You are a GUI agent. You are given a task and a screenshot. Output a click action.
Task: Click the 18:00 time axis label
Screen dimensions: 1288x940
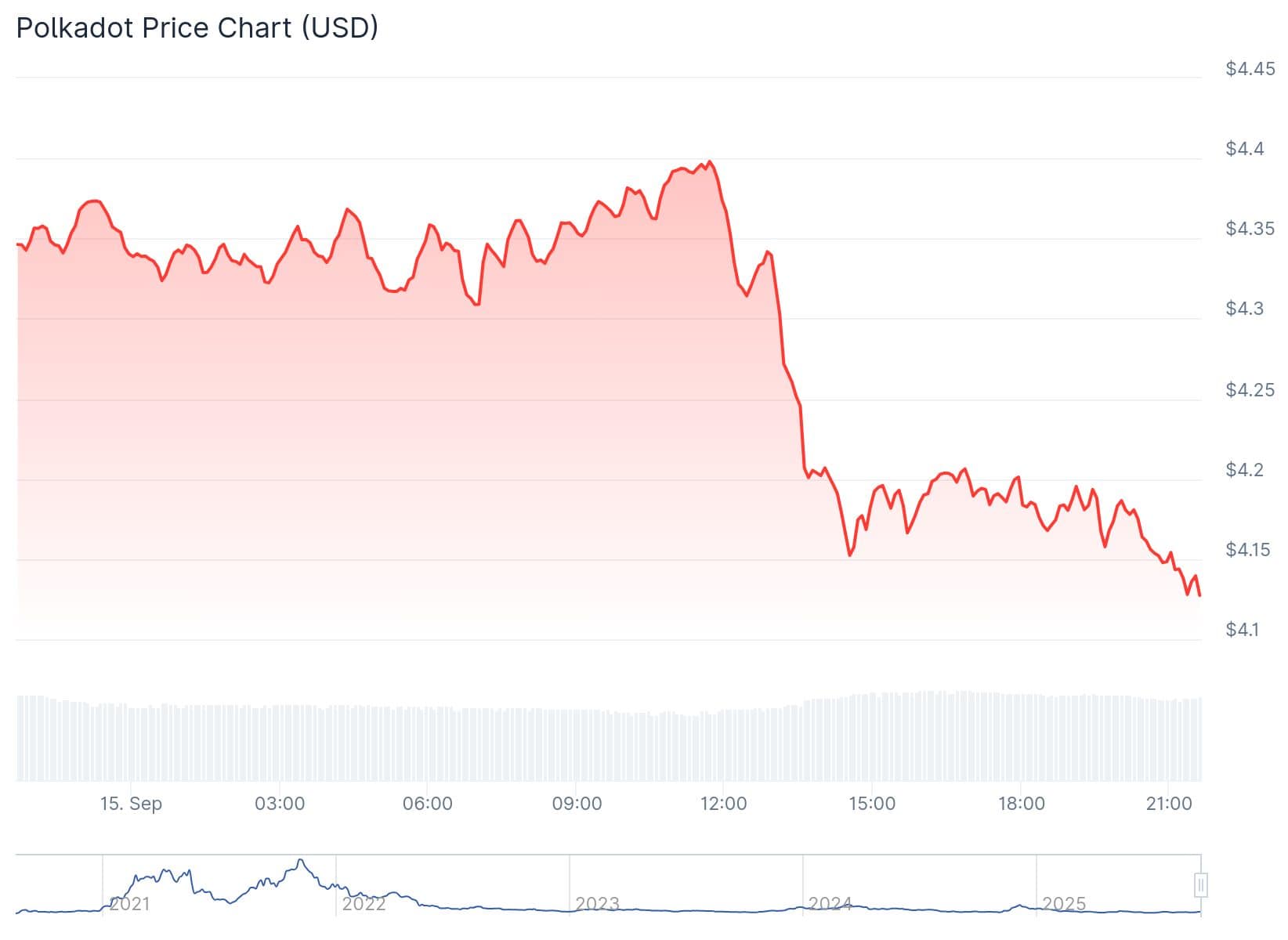coord(1021,804)
